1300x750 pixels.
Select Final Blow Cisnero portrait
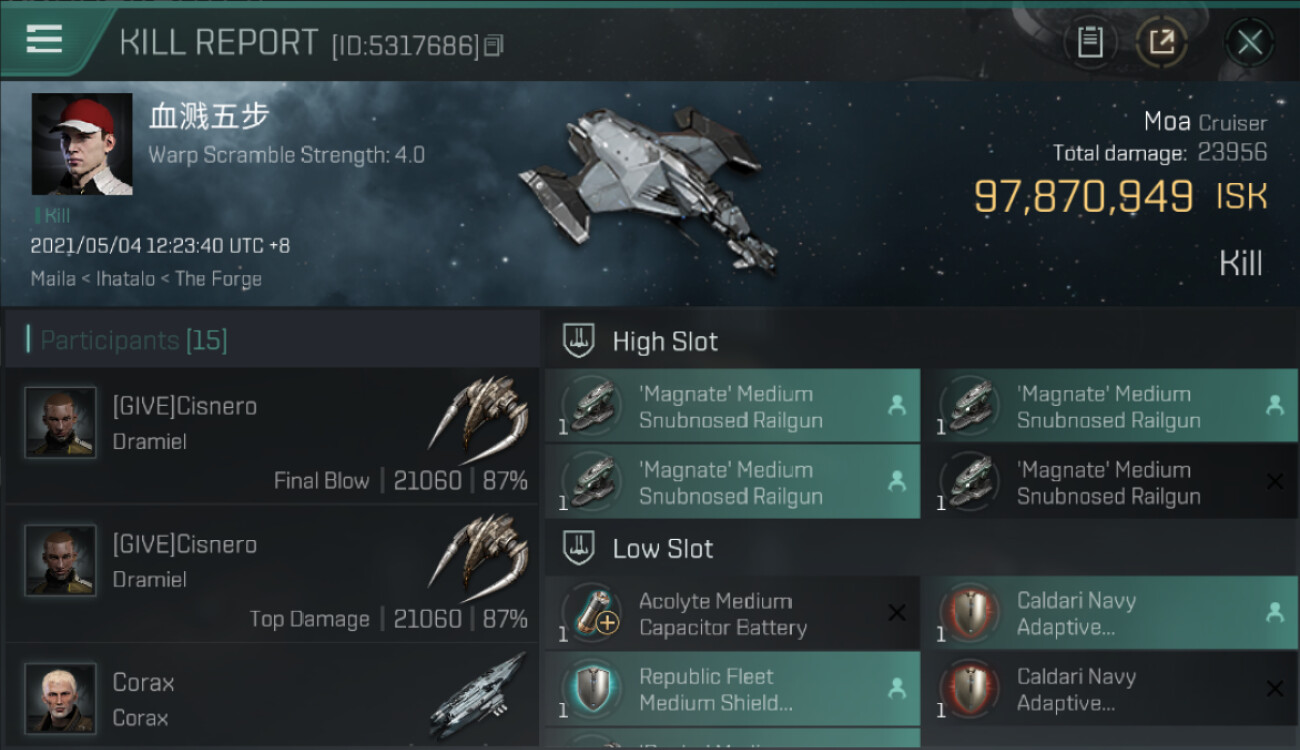(x=61, y=422)
